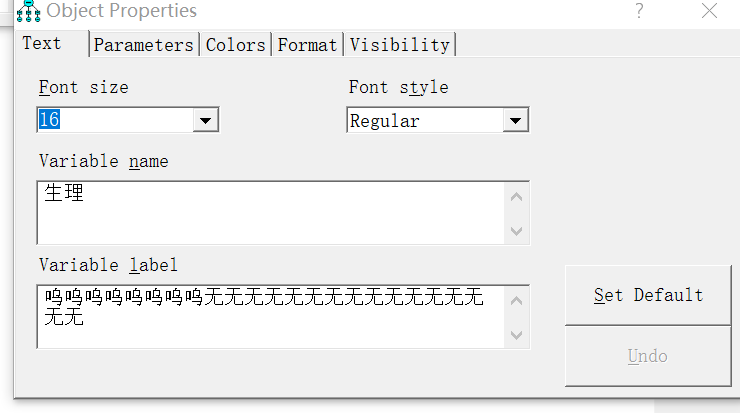Viewport: 740px width, 413px height.
Task: Open the Format tab
Action: pyautogui.click(x=307, y=45)
